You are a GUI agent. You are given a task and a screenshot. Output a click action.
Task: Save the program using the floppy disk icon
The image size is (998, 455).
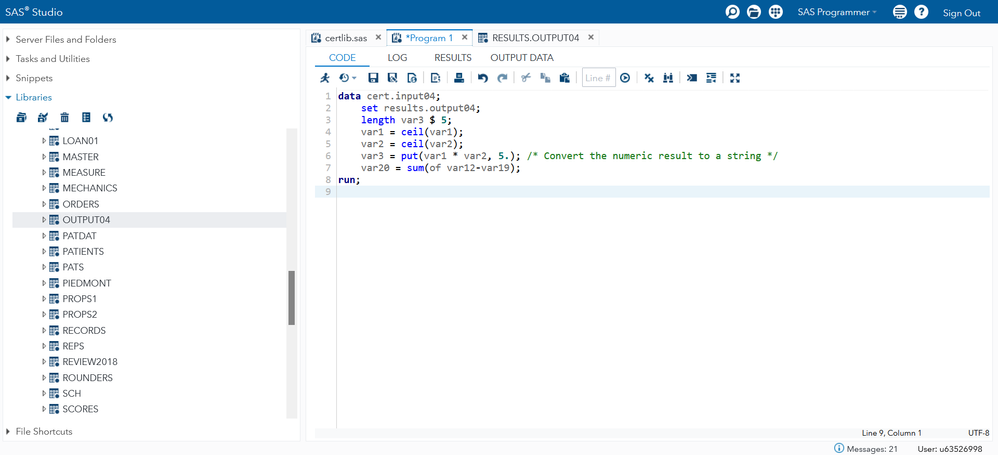[373, 78]
